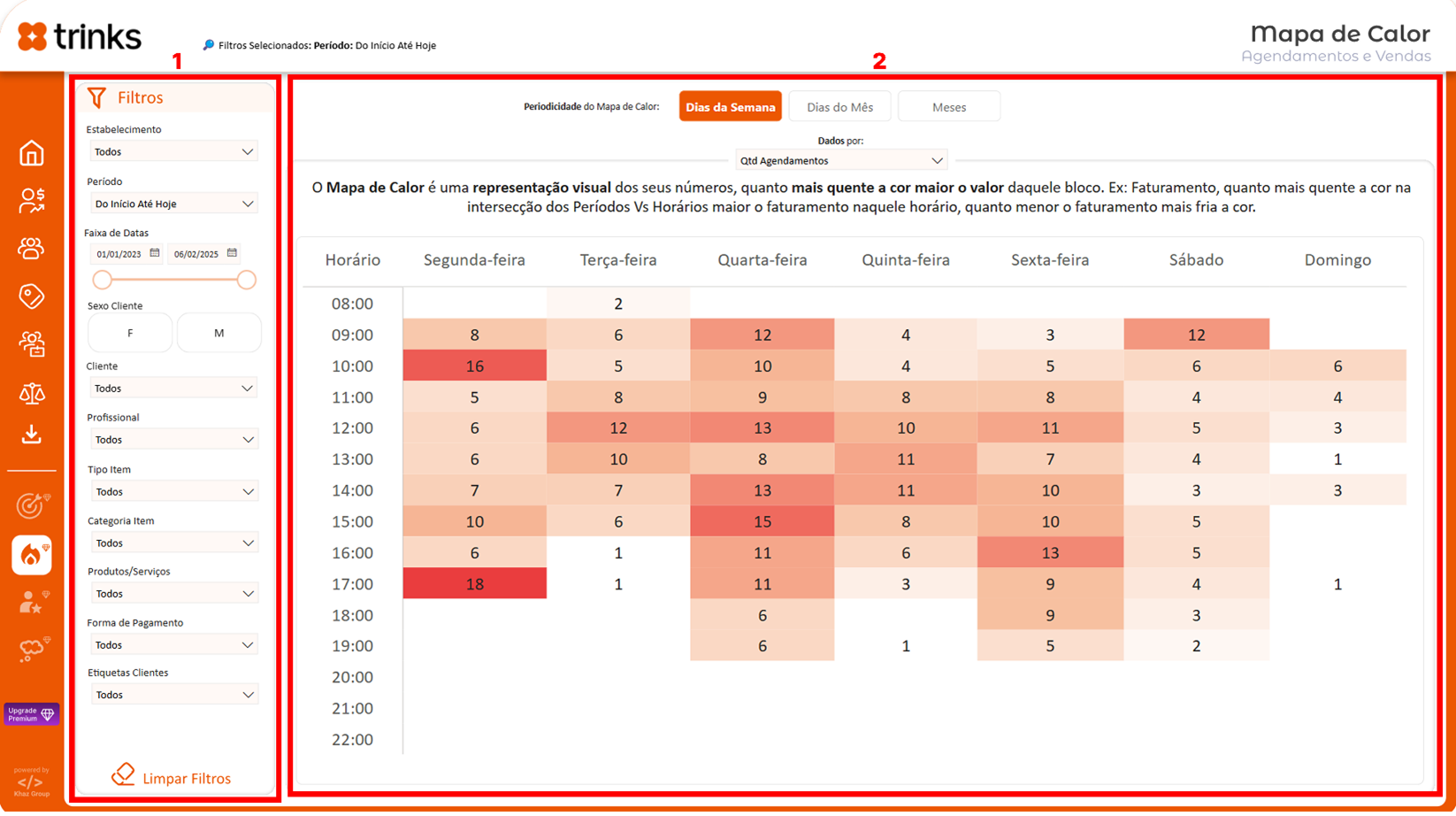The width and height of the screenshot is (1456, 816).
Task: Open the Qtd Agendamentos data dropdown
Action: coord(840,161)
